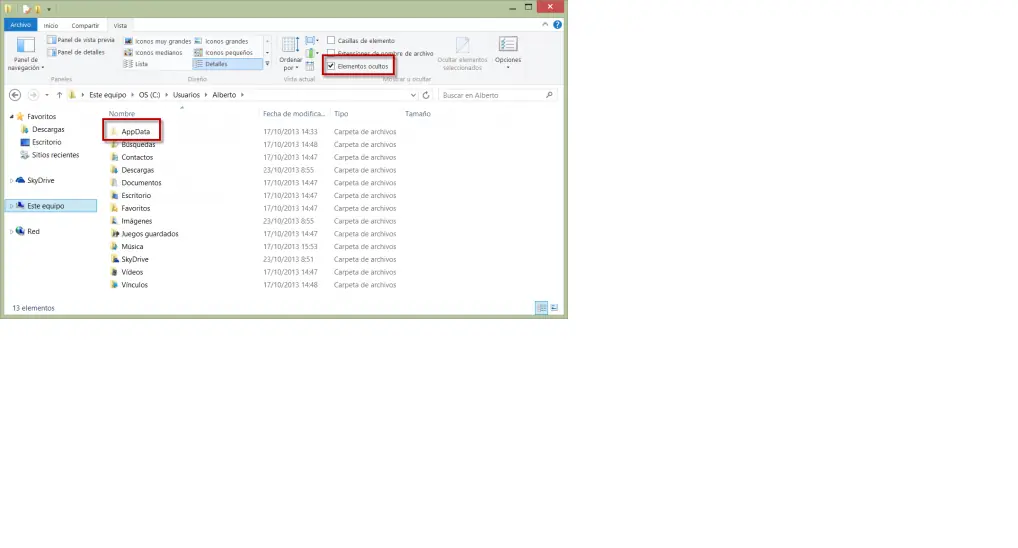Open Opciones button
This screenshot has height=548, width=1018.
click(x=508, y=52)
